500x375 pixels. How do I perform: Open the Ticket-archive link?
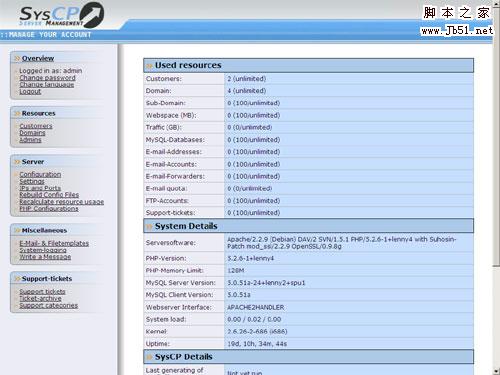pos(40,299)
